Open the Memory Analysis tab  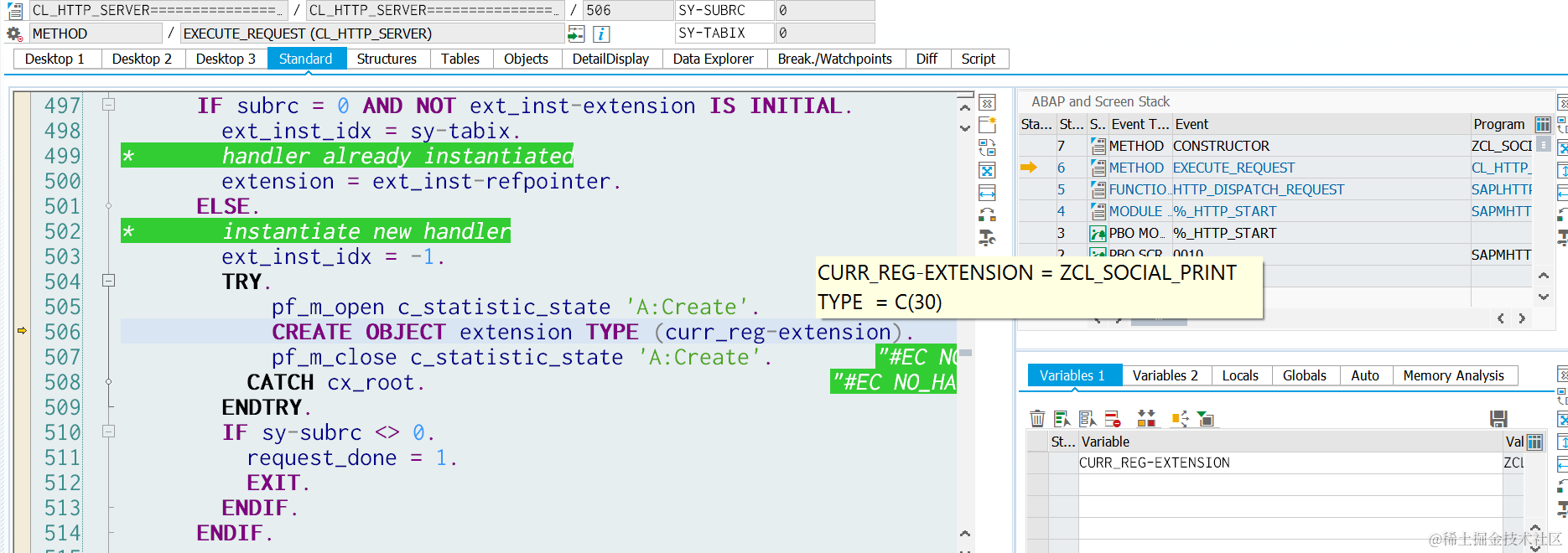click(1454, 375)
